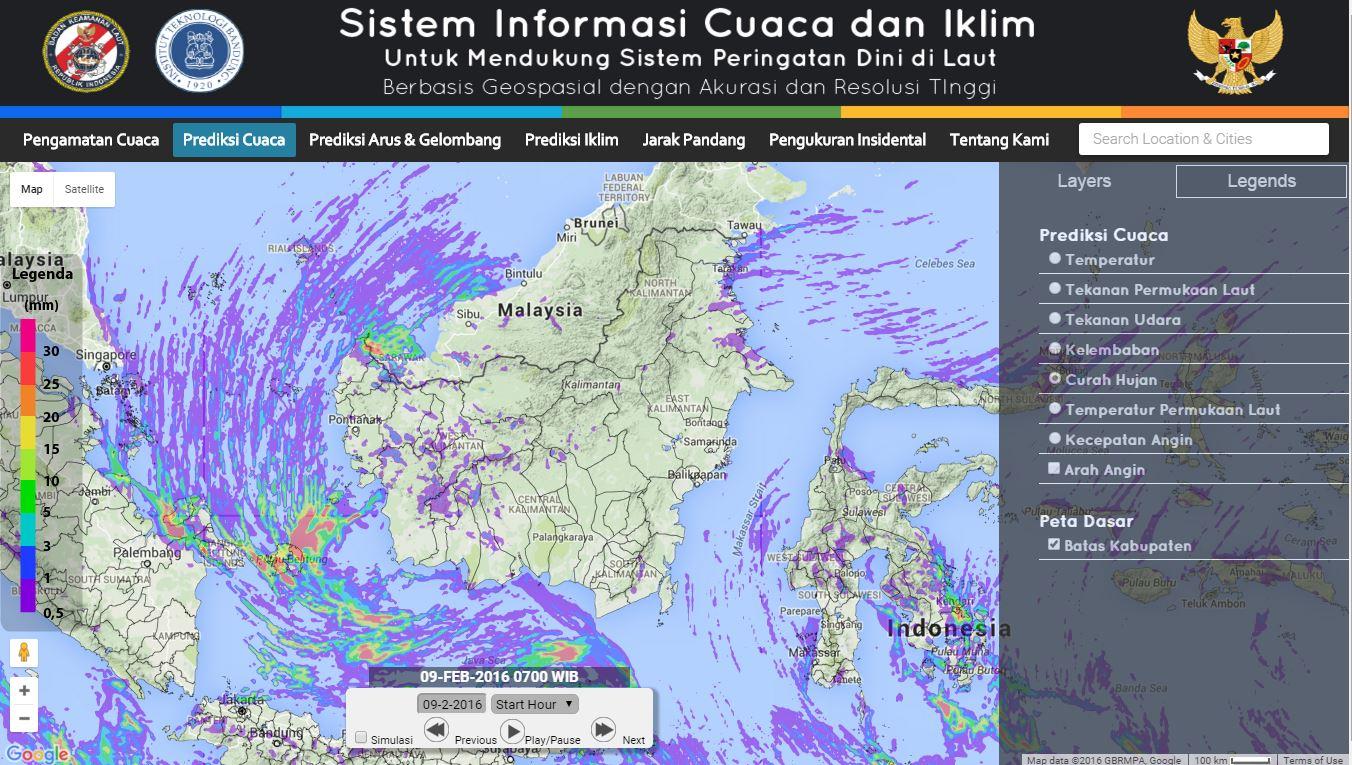Tick the Simulasi checkbox
Viewport: 1352px width, 765px height.
[x=361, y=738]
